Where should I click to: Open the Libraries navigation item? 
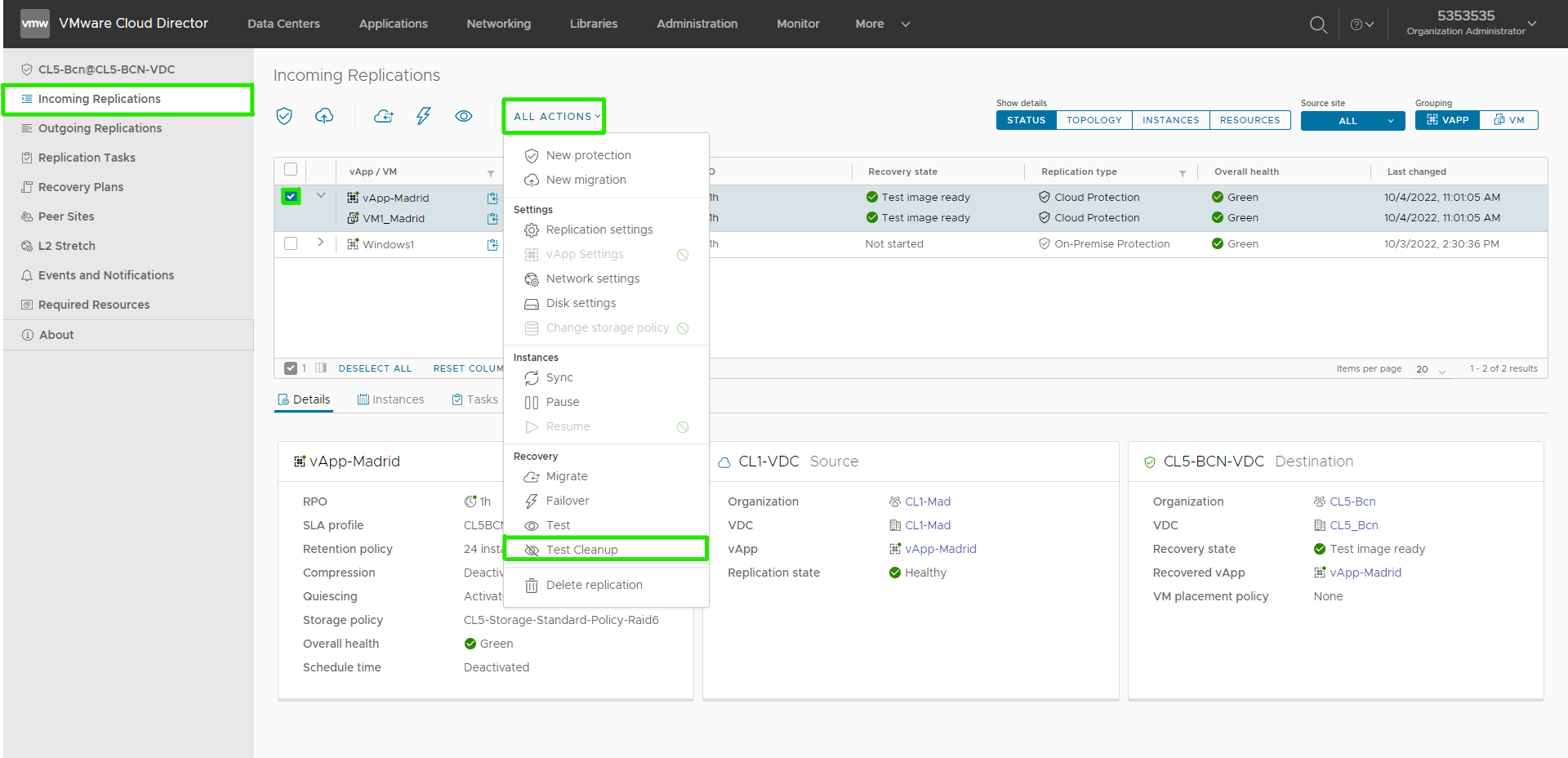594,24
